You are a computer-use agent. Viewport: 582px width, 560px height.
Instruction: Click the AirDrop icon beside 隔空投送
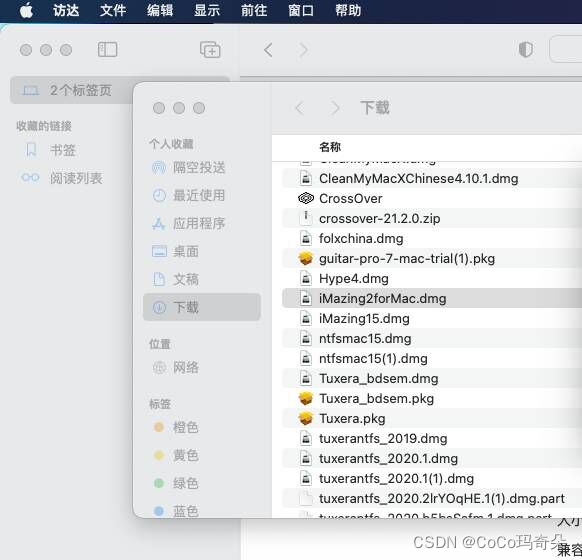(159, 168)
